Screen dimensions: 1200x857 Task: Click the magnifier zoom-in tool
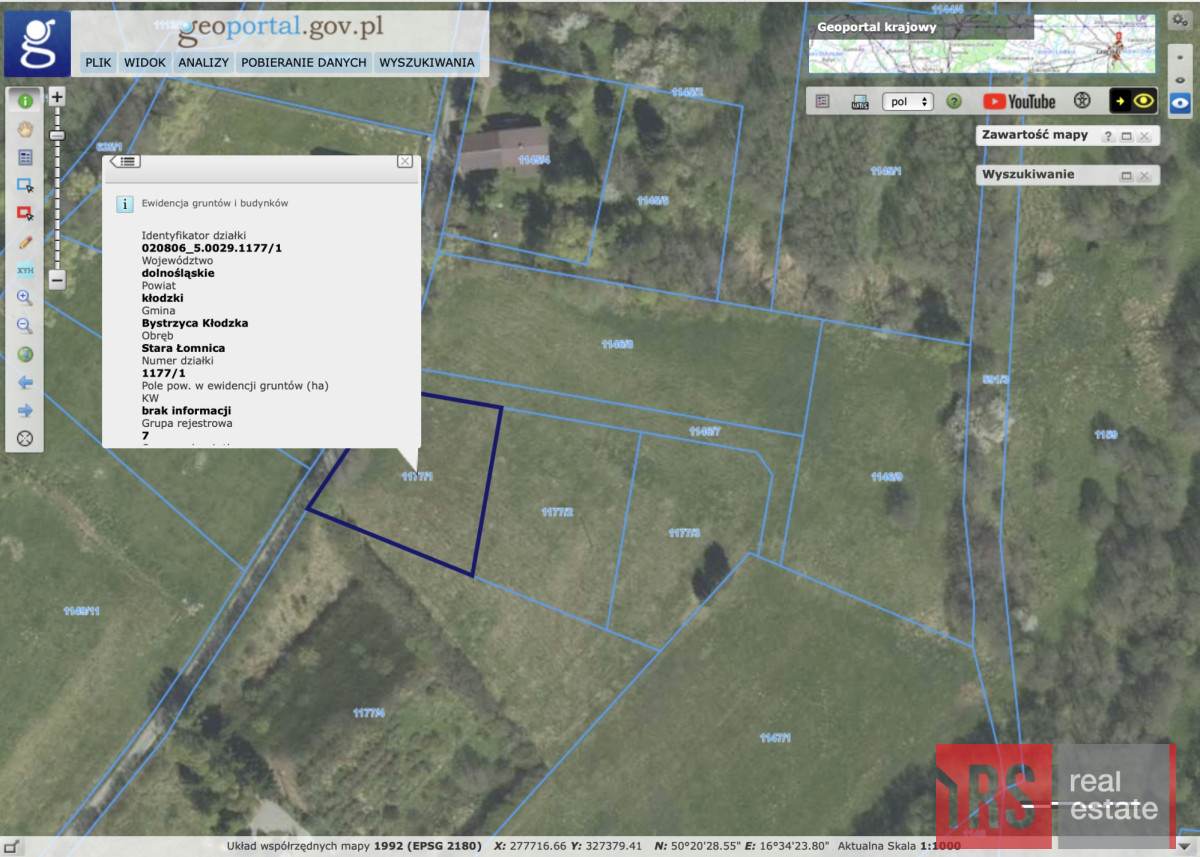[25, 298]
